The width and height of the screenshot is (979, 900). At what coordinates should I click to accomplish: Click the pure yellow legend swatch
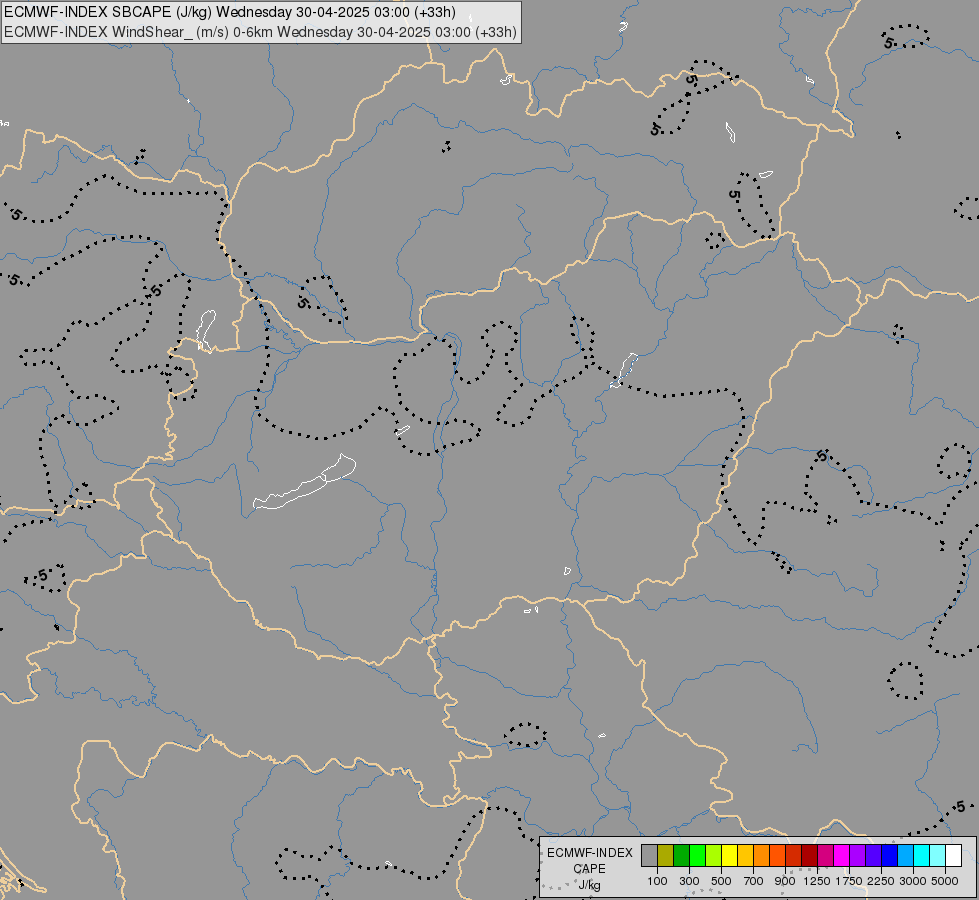[x=729, y=855]
